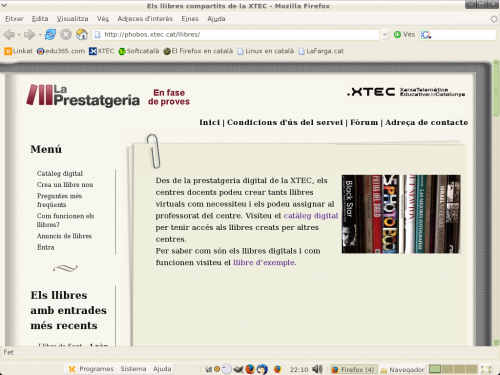Open the panel Ajuda menu
This screenshot has width=500, height=375.
162,369
